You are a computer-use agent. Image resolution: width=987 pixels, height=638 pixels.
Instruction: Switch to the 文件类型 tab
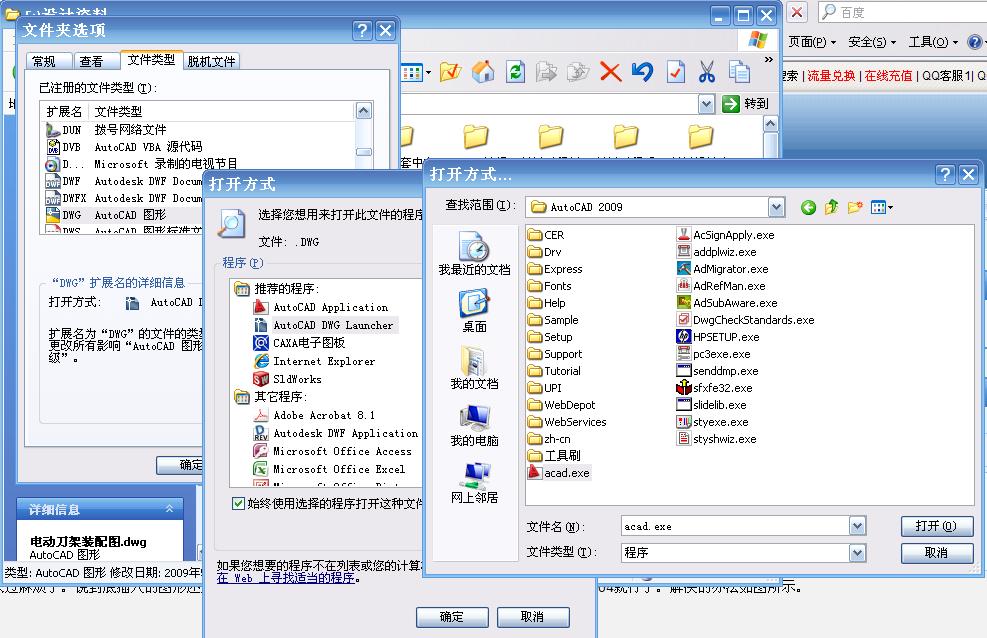[151, 60]
